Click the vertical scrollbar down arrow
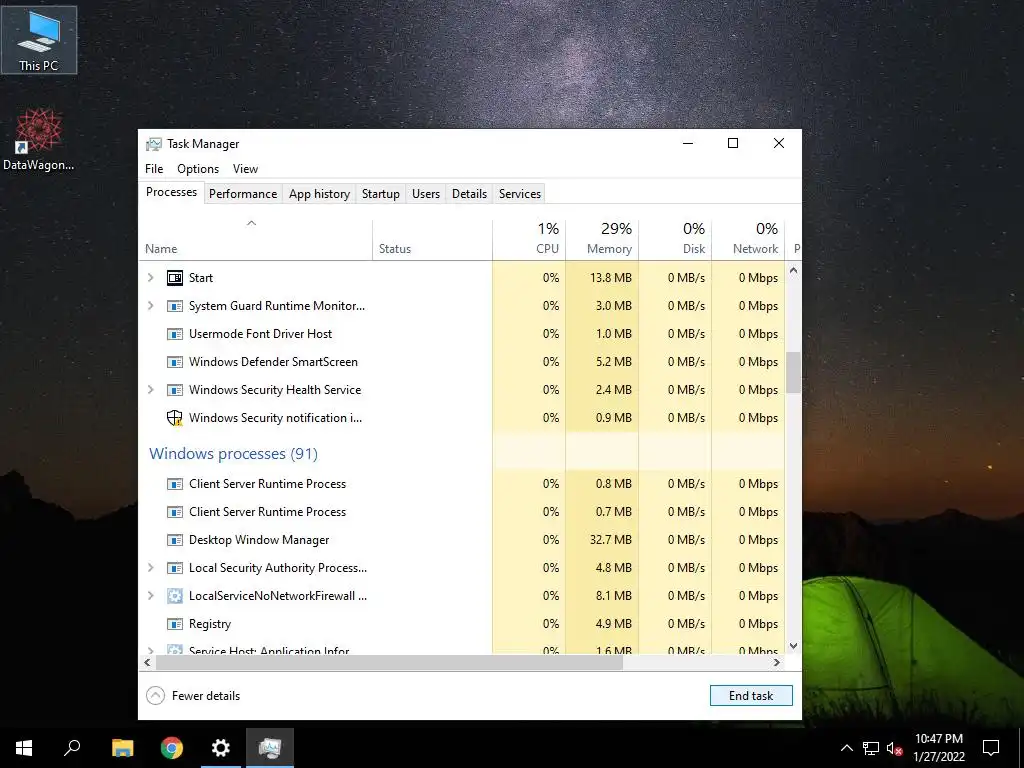Image resolution: width=1024 pixels, height=768 pixels. click(x=793, y=646)
